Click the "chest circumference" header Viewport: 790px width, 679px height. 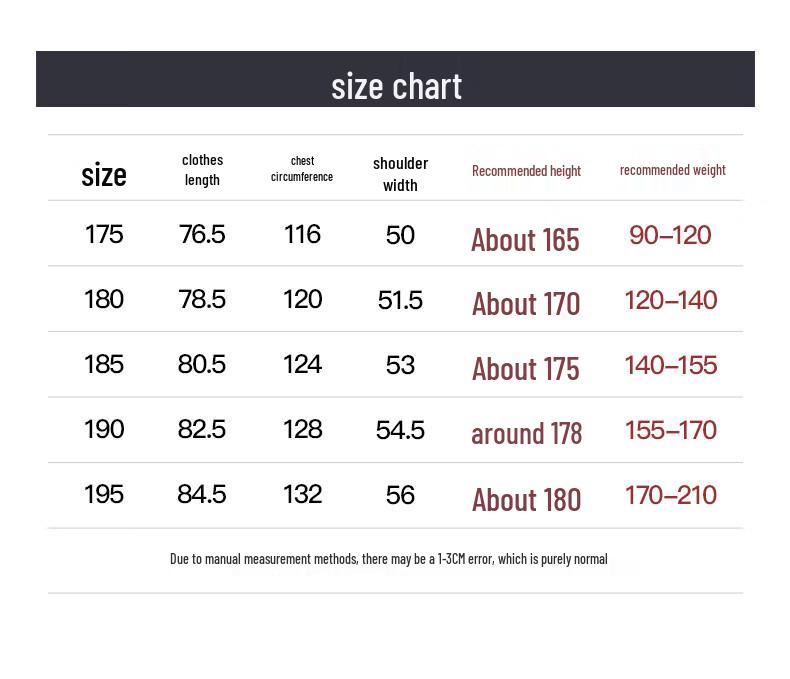302,169
